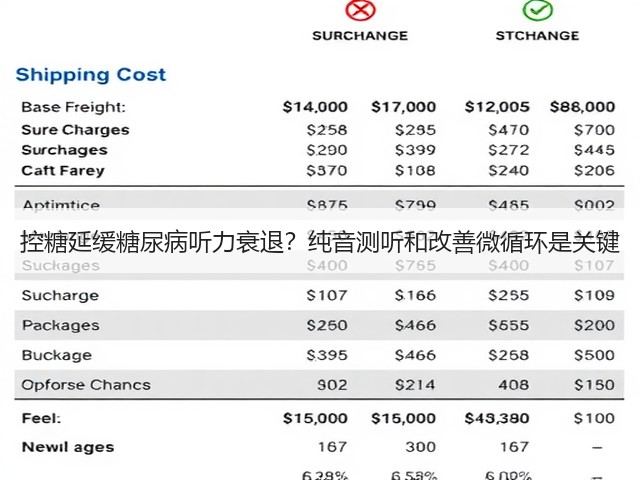Click the Surchages row label
Viewport: 640px width, 480px height.
[x=64, y=150]
